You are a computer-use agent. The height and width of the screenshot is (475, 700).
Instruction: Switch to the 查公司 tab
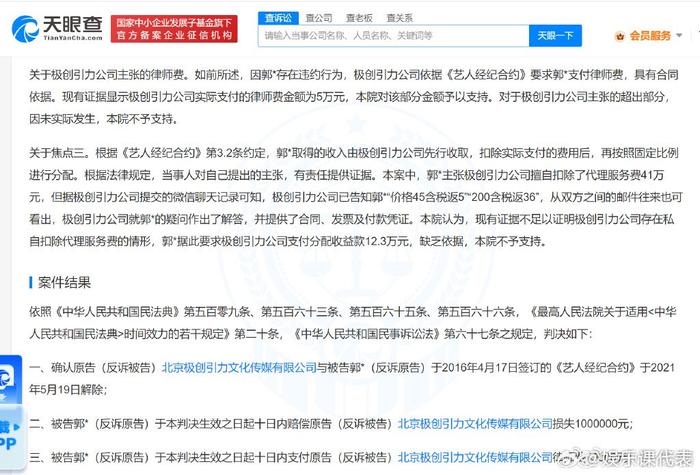[319, 18]
